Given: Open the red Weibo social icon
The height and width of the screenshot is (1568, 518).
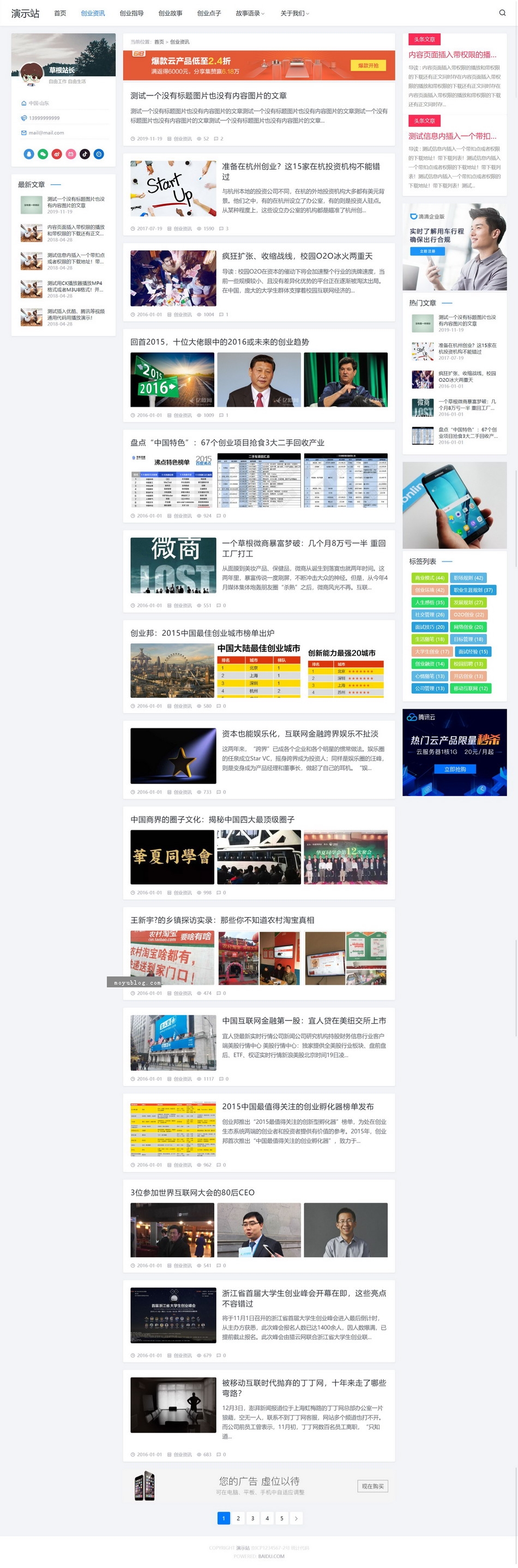Looking at the screenshot, I should (57, 154).
